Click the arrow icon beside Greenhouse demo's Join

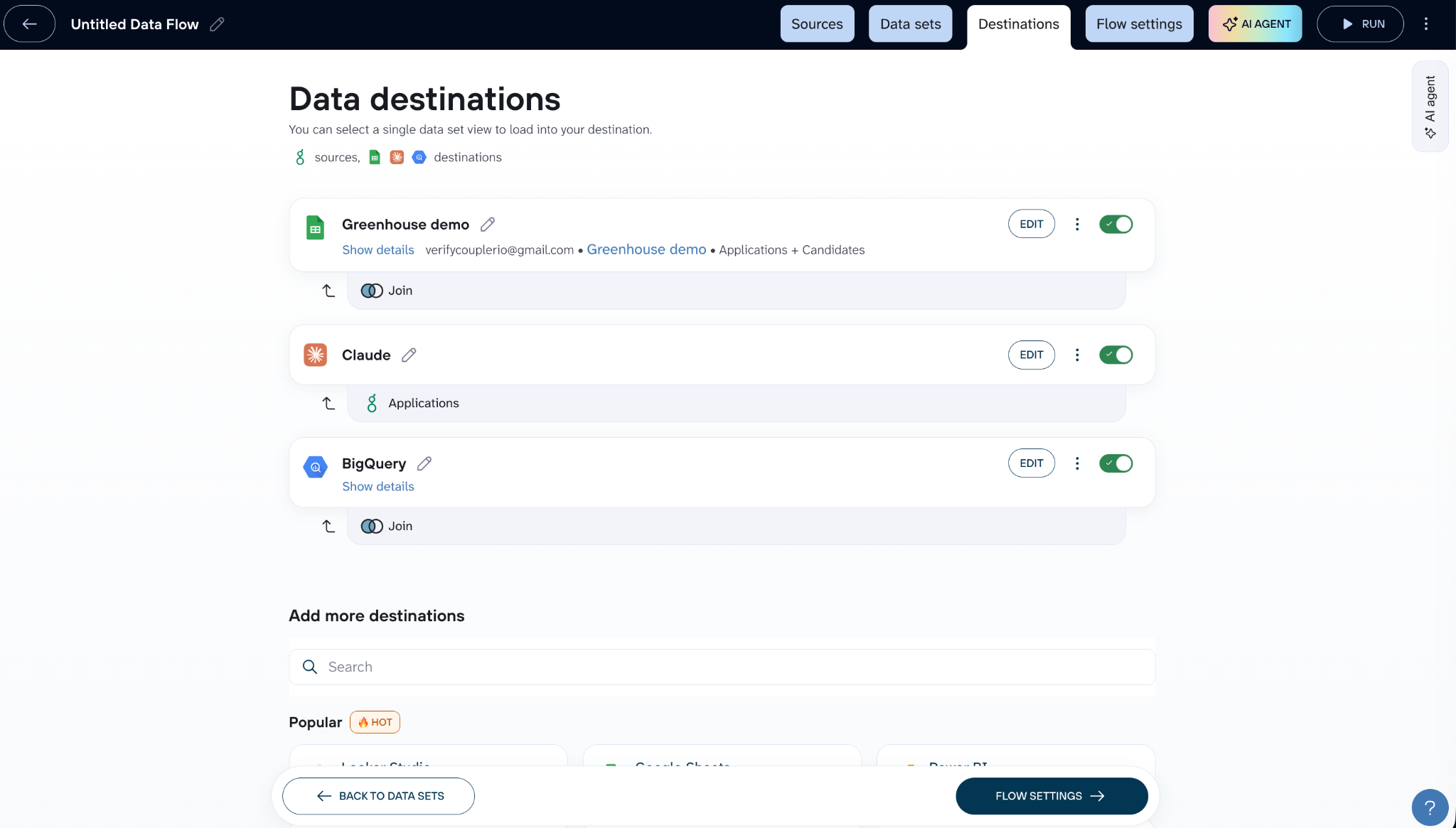point(328,291)
